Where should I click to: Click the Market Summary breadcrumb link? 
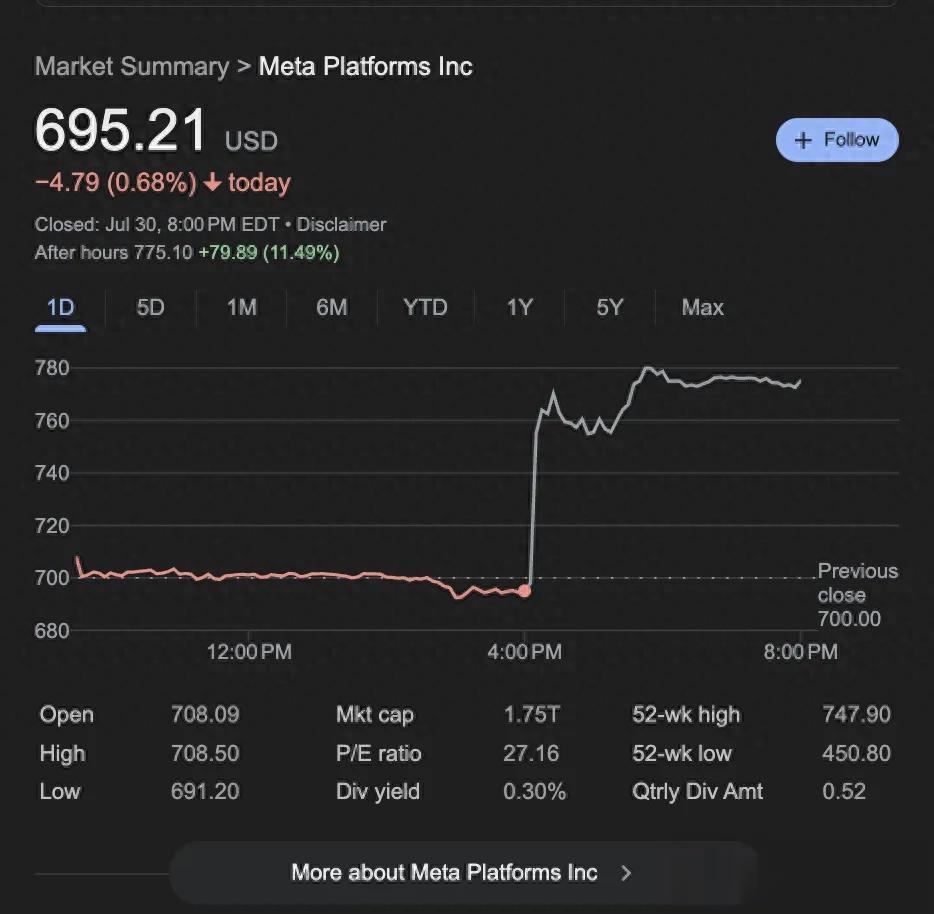[131, 66]
